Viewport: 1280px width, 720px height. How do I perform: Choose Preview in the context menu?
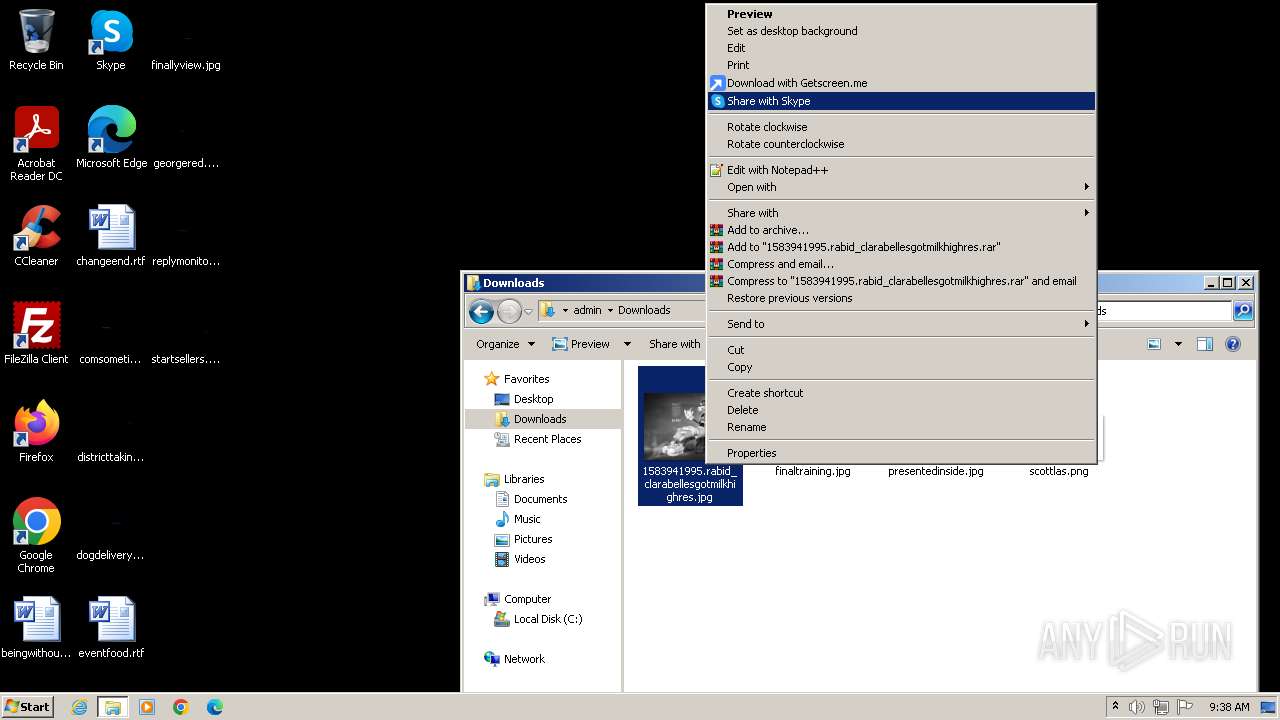tap(902, 14)
